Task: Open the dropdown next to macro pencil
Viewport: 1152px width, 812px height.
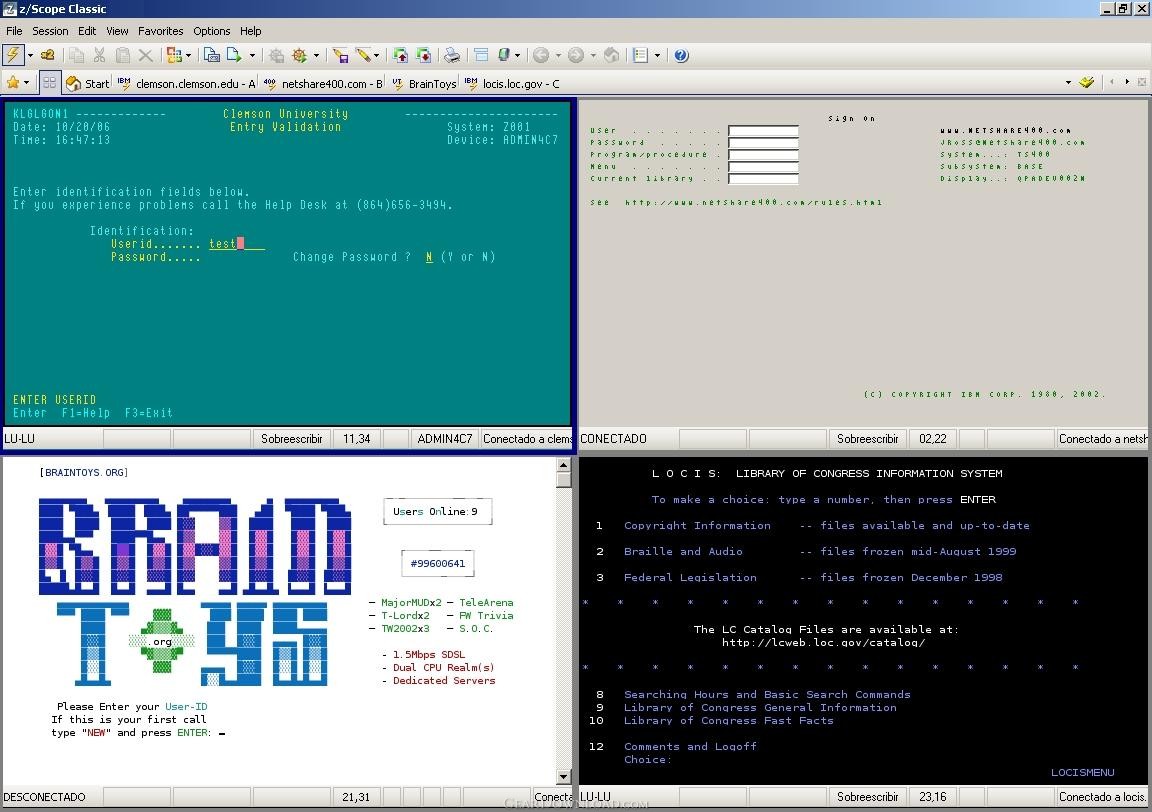Action: pyautogui.click(x=377, y=55)
